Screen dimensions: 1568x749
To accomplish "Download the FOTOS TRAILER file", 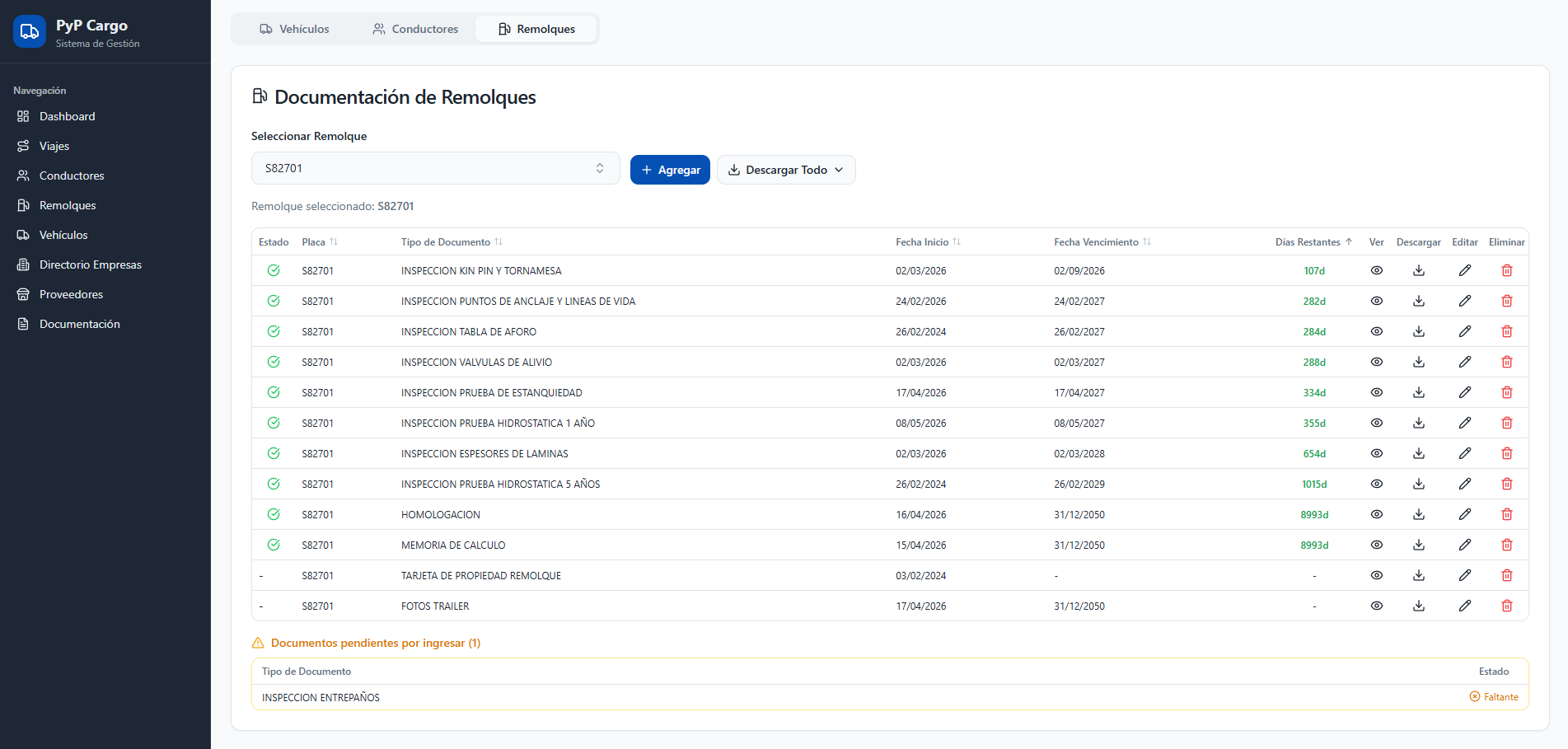I will click(x=1419, y=606).
